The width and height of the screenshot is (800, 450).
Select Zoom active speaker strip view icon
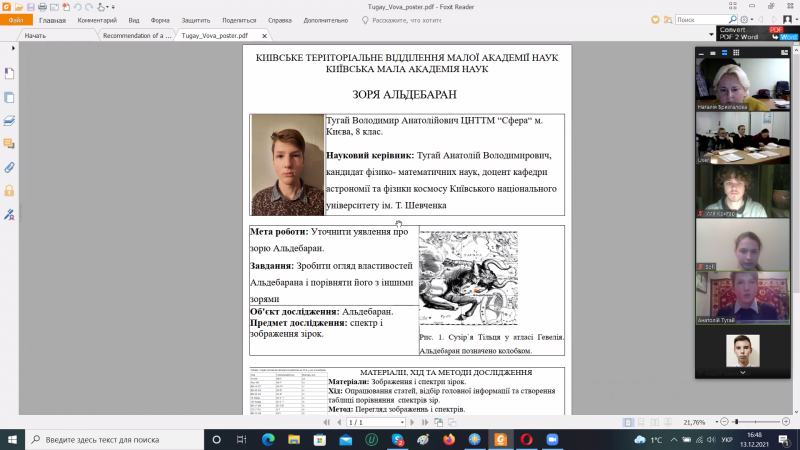coord(724,53)
